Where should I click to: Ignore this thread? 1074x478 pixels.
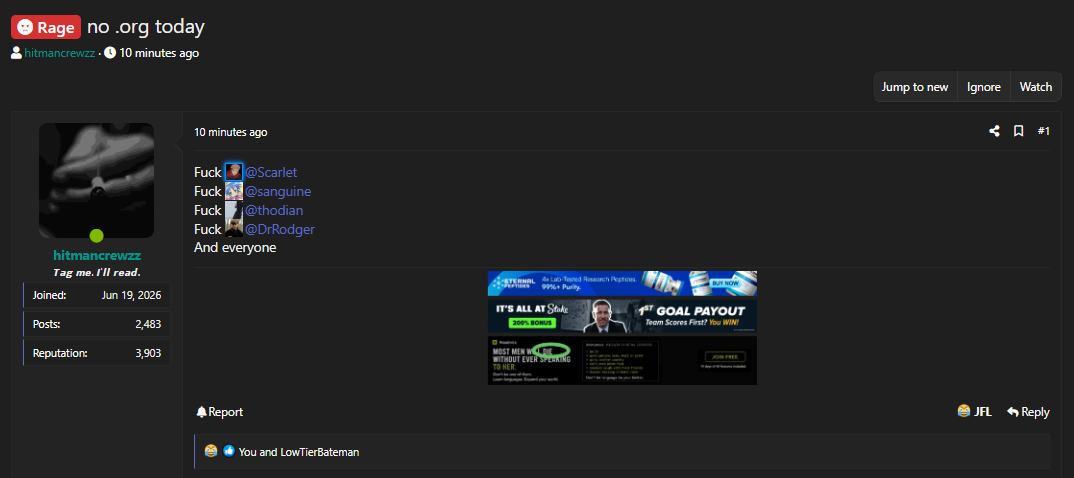984,87
